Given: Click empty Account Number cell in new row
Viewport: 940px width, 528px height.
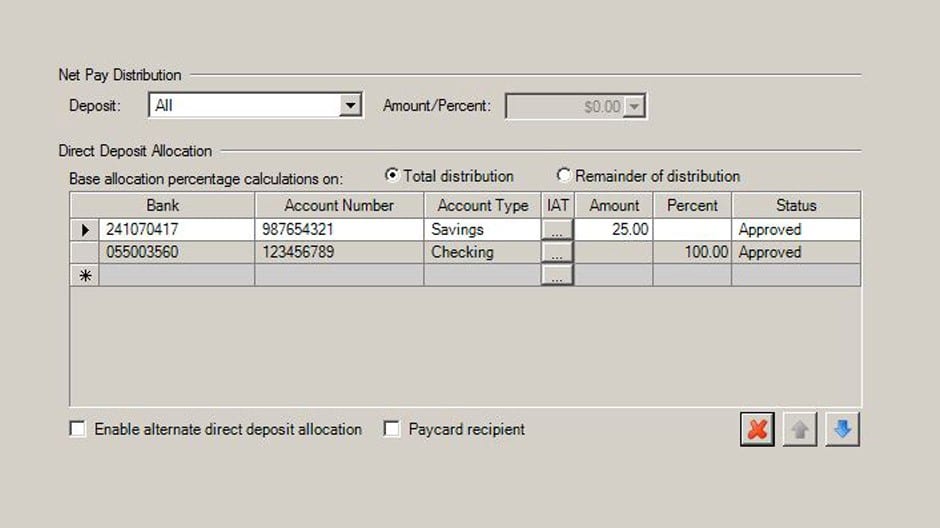Looking at the screenshot, I should coord(339,275).
